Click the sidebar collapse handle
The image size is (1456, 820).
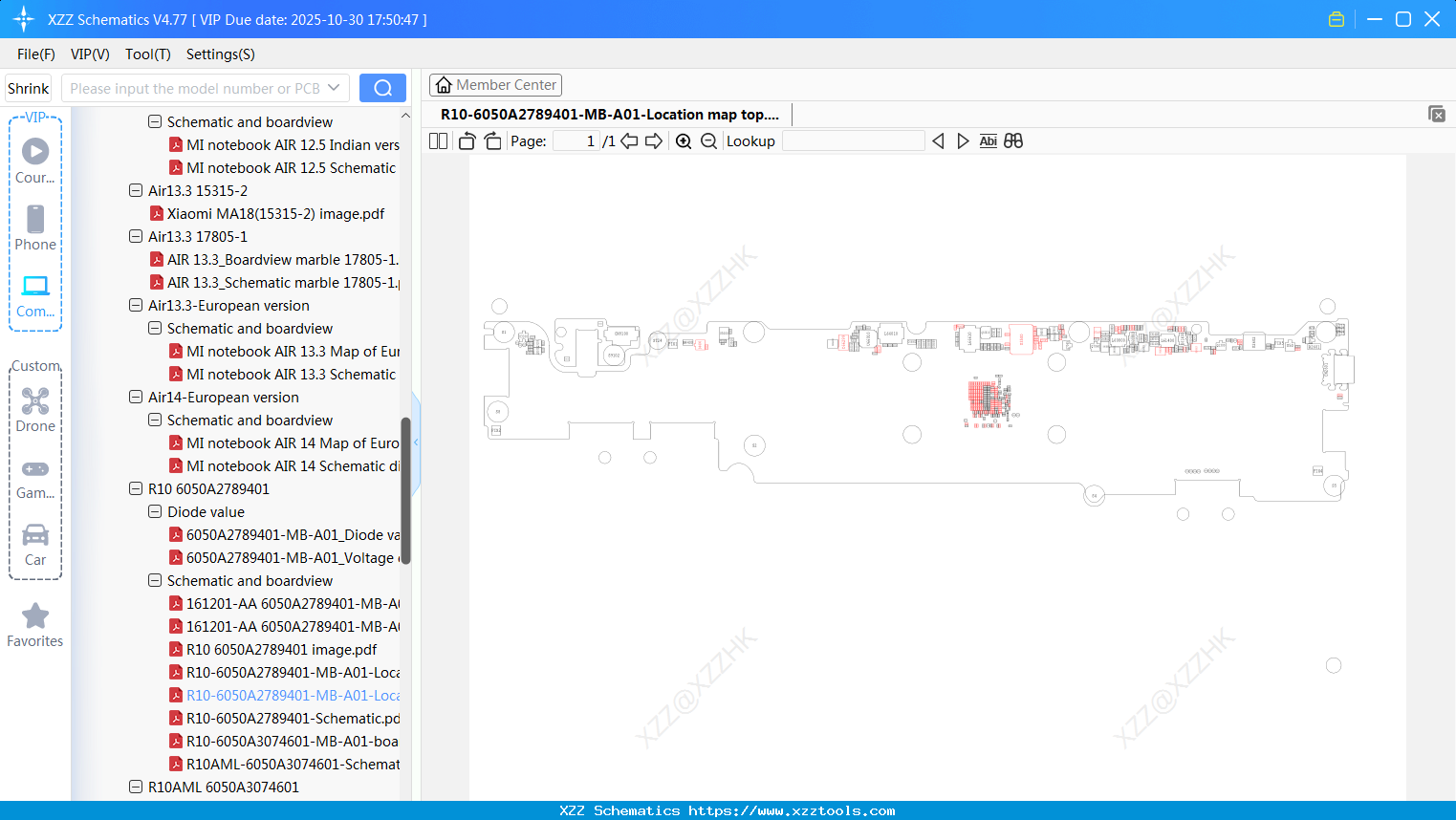point(416,442)
